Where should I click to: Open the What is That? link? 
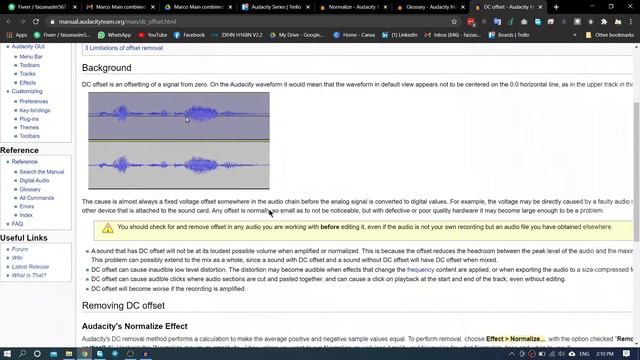[x=29, y=275]
